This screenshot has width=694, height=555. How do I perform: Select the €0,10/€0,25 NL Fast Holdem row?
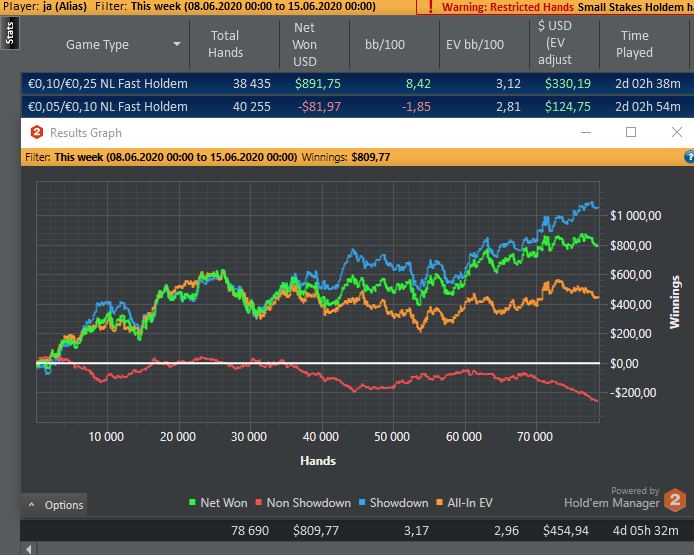[358, 84]
